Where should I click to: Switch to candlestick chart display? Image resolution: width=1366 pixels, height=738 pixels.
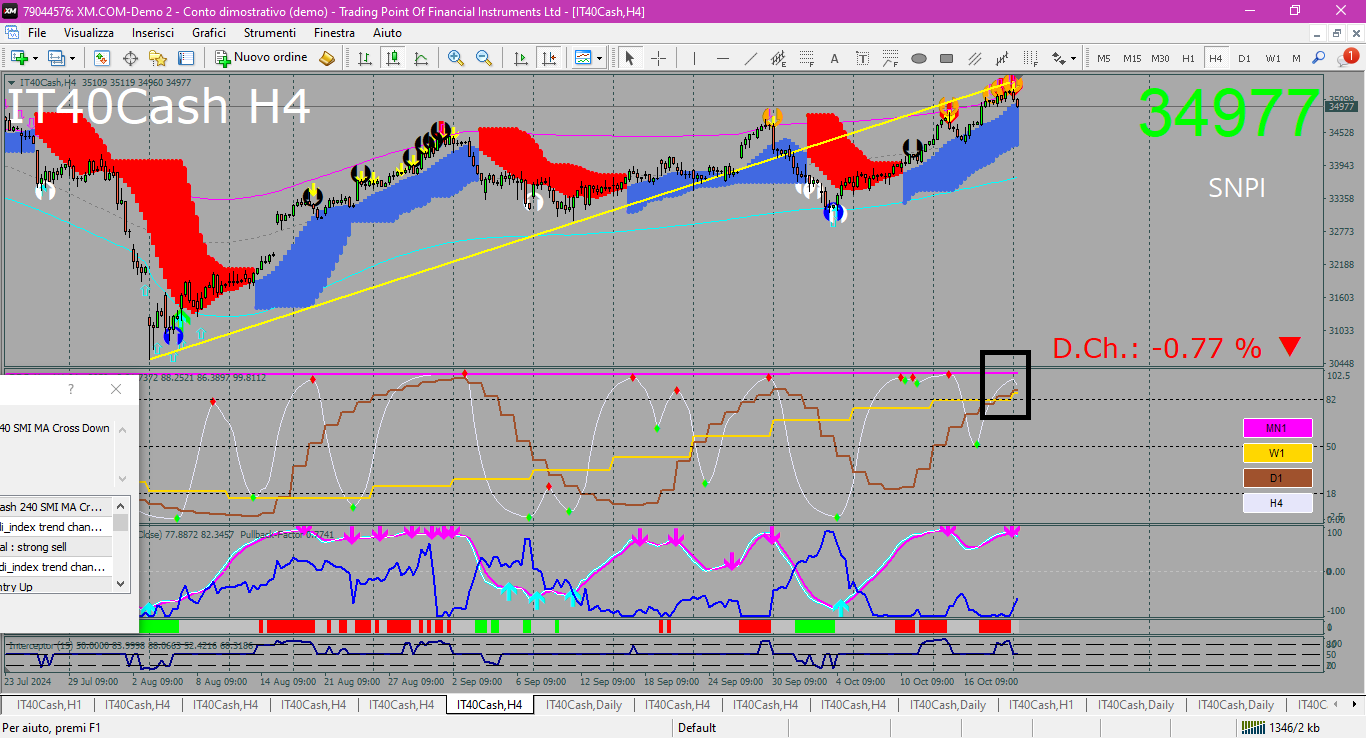coord(393,58)
